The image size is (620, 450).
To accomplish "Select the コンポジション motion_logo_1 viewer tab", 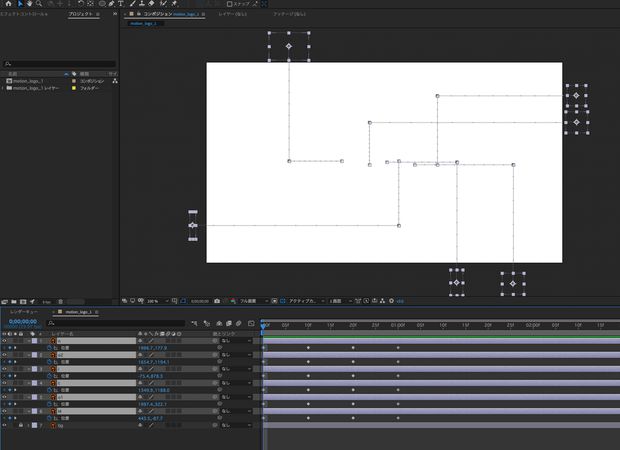I will pyautogui.click(x=171, y=14).
